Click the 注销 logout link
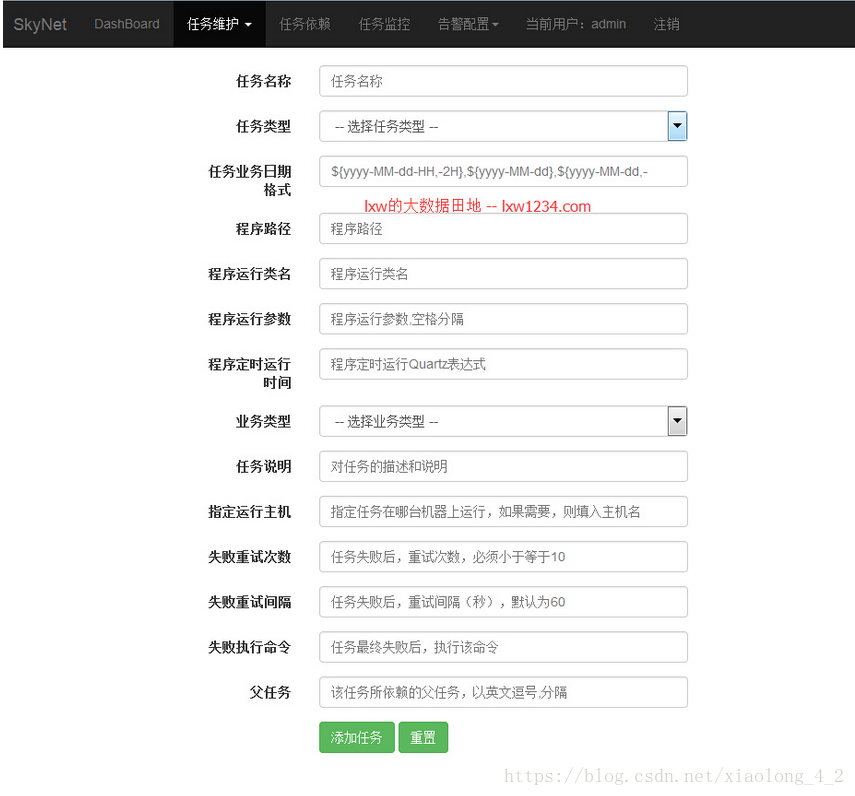The height and width of the screenshot is (796, 855). (666, 24)
